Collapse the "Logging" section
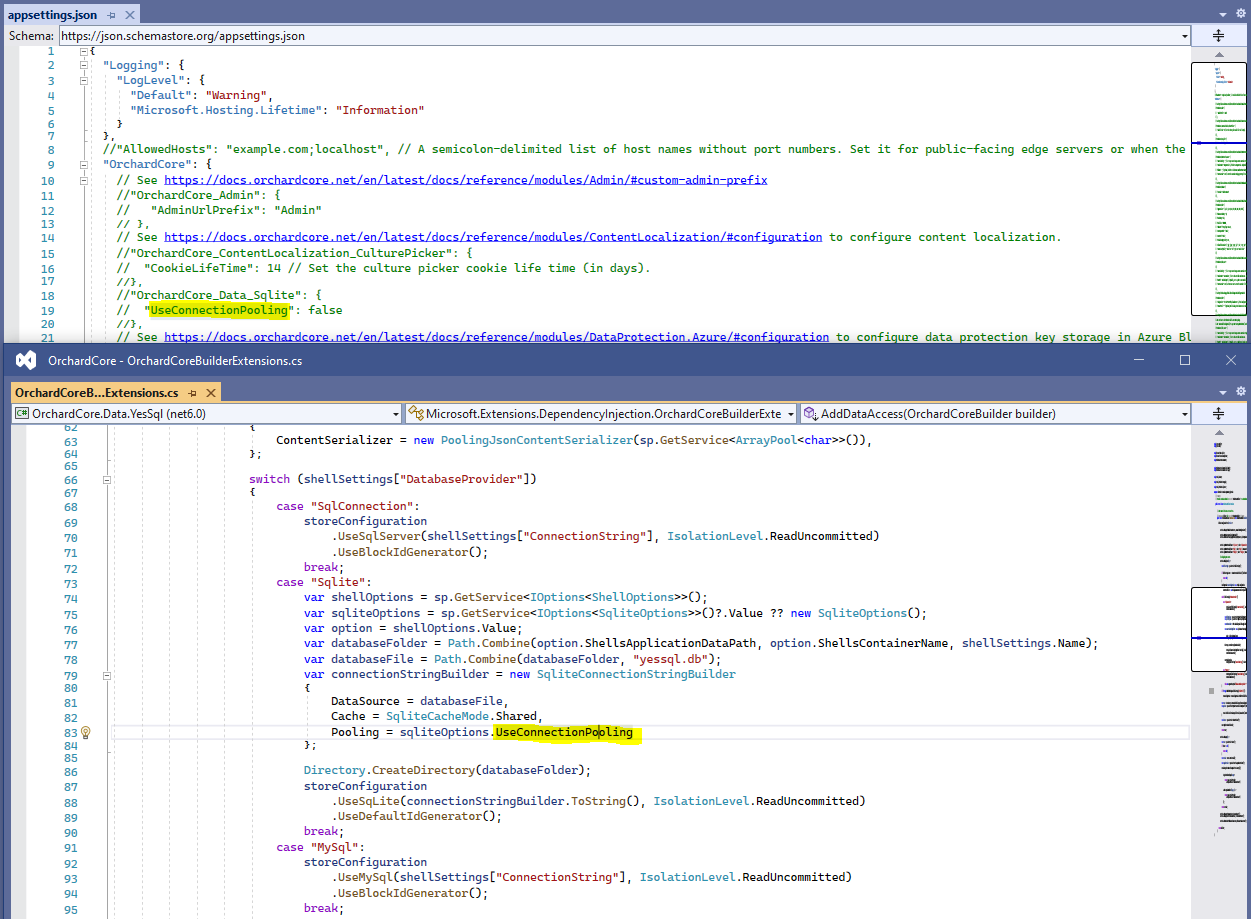The image size is (1251, 919). 85,66
